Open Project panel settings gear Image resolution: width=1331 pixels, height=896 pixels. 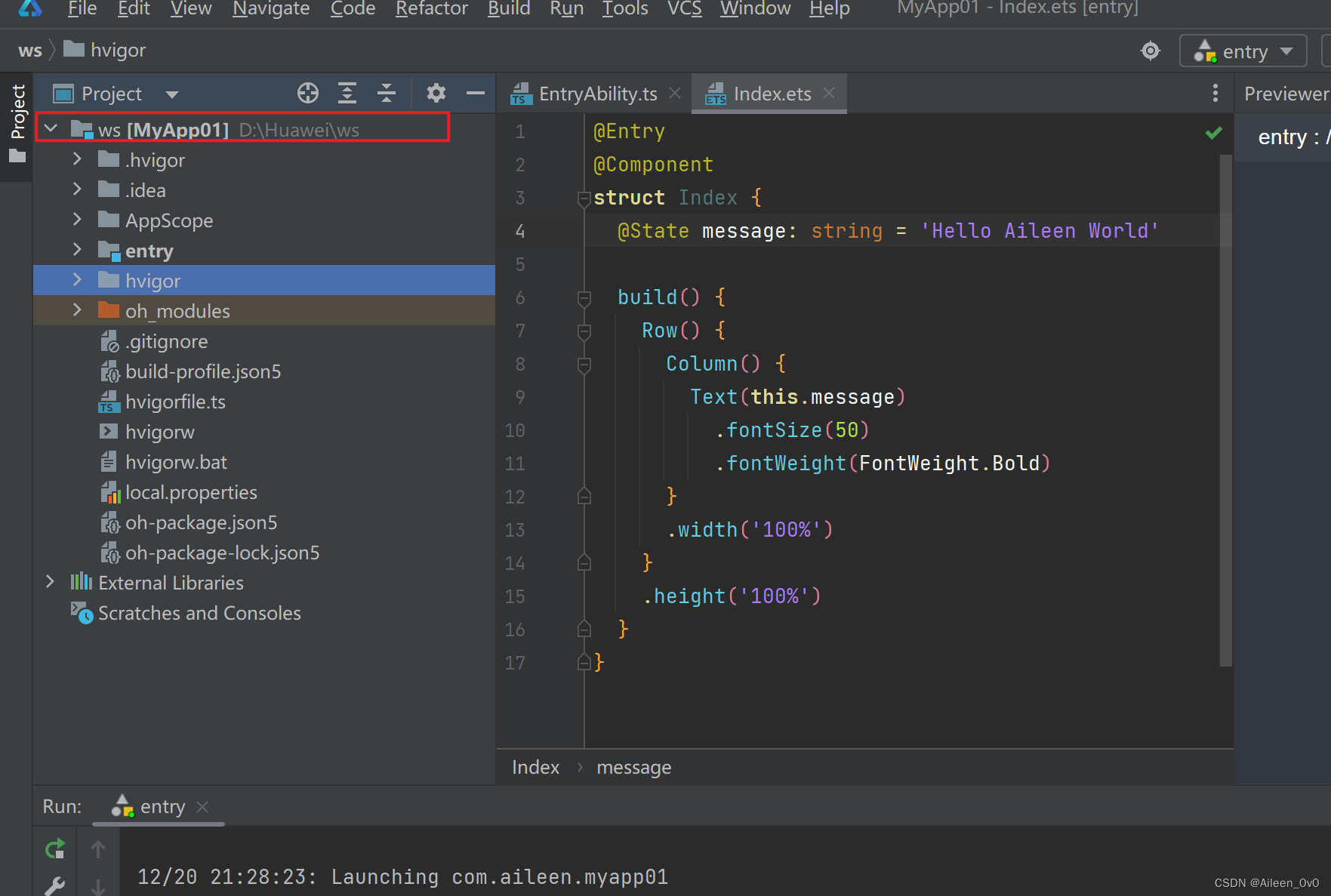click(436, 94)
